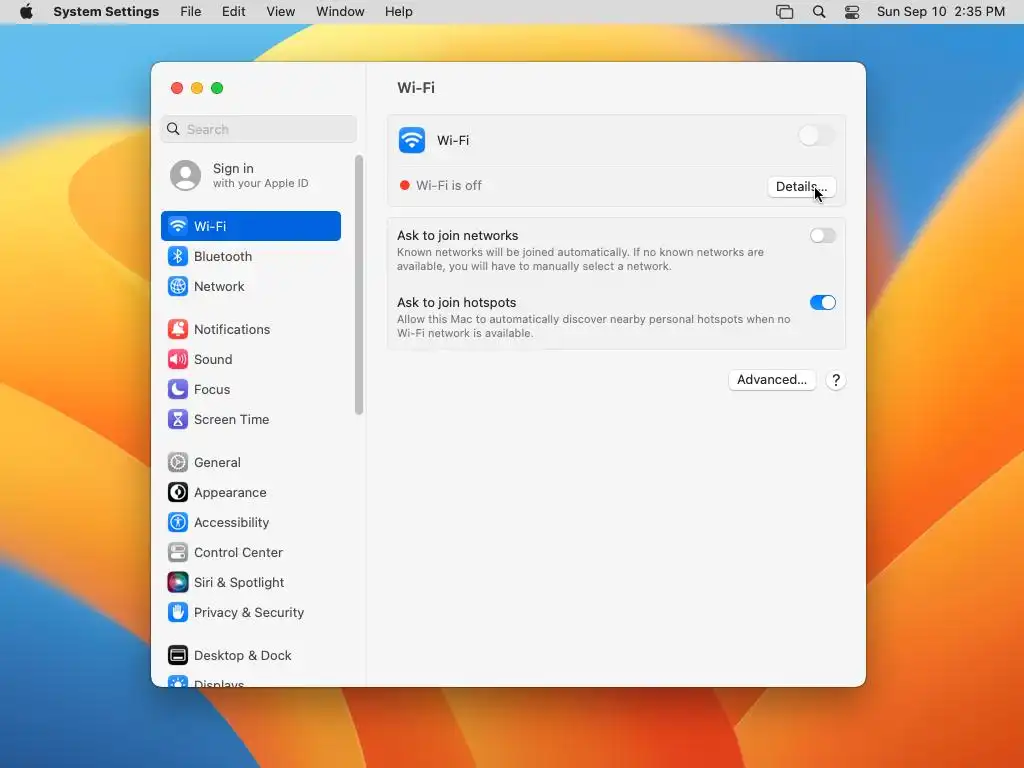This screenshot has width=1024, height=768.
Task: Open the View menu
Action: pyautogui.click(x=281, y=12)
